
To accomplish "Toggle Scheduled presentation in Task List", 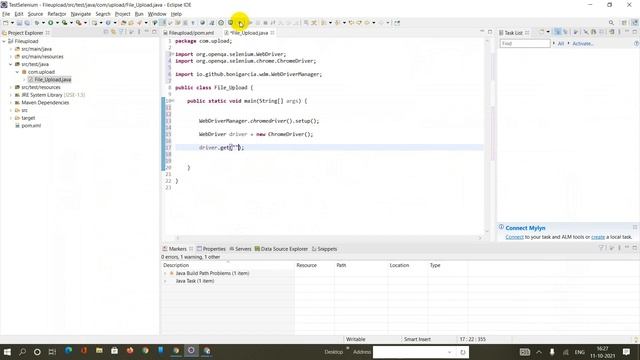I will (x=566, y=32).
